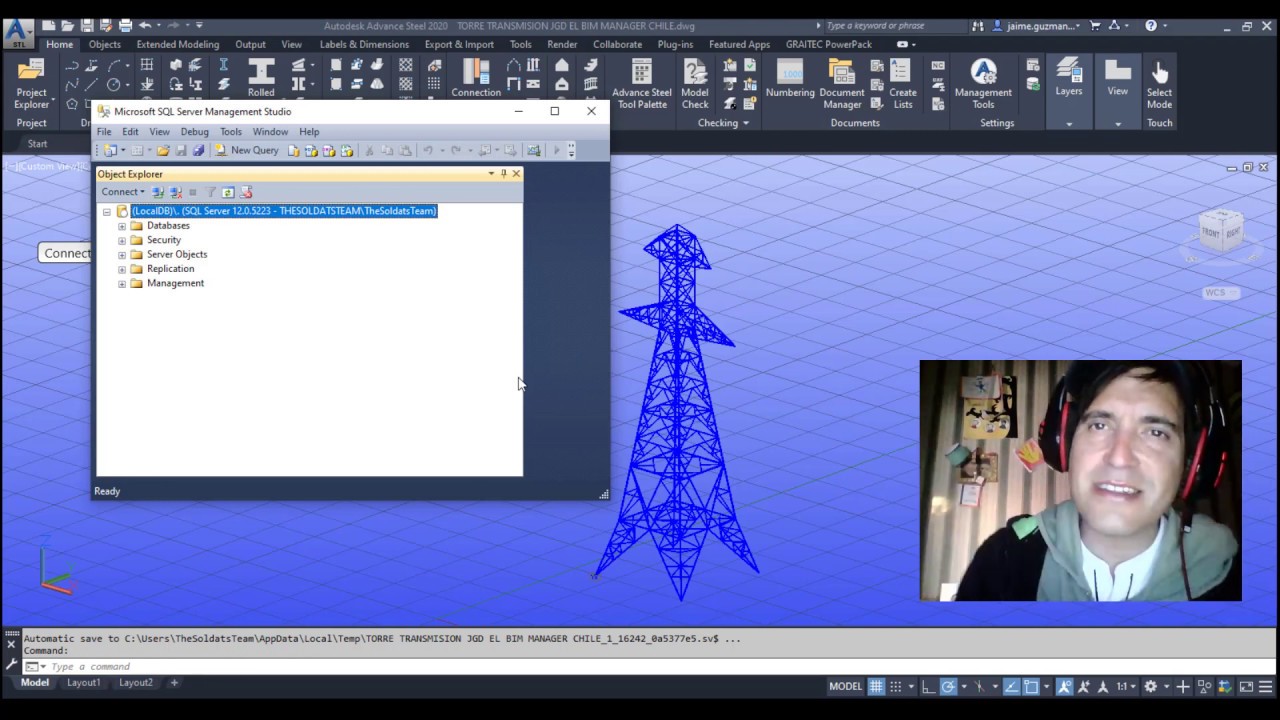Click Connect Object Explorer icon
This screenshot has height=720, width=1280.
158,192
